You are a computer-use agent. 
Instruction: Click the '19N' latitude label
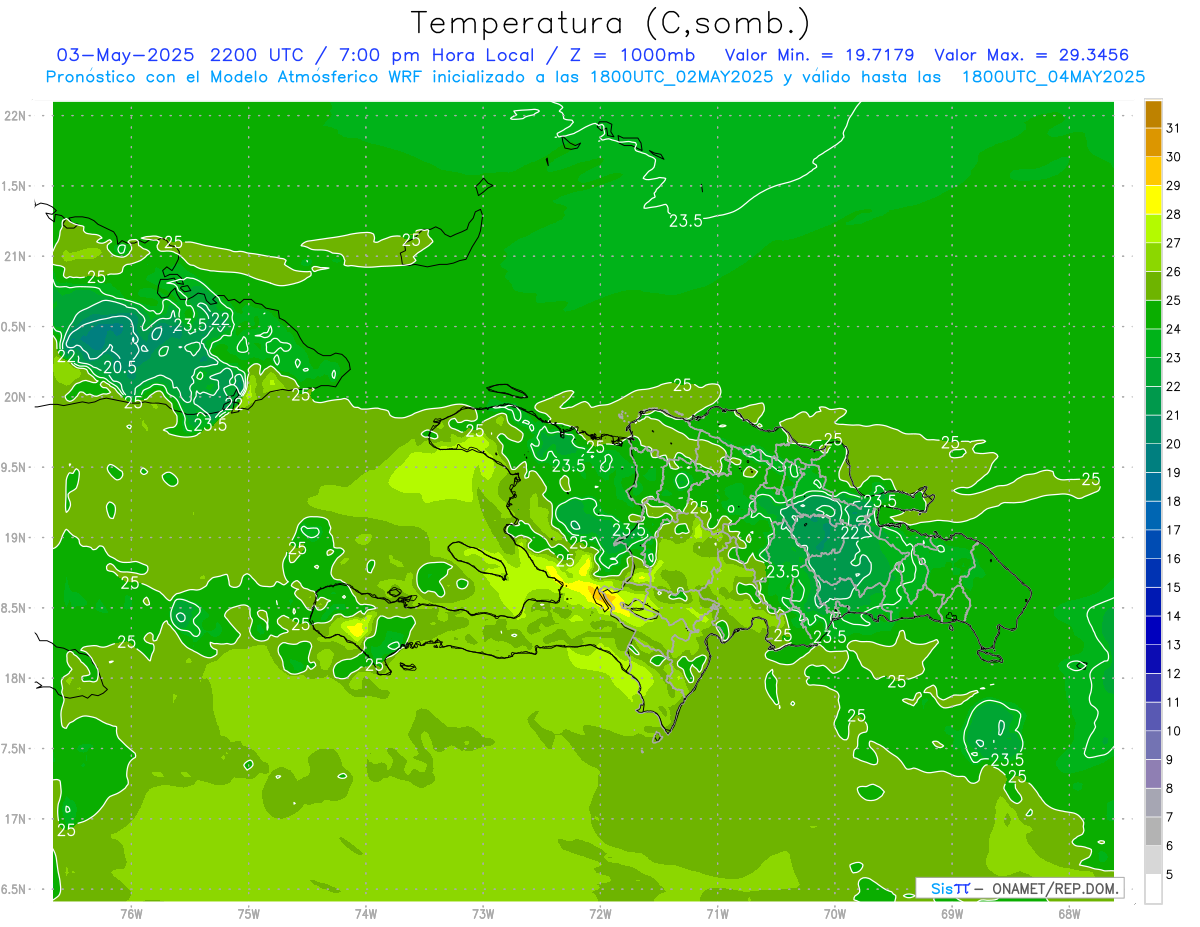coord(15,538)
